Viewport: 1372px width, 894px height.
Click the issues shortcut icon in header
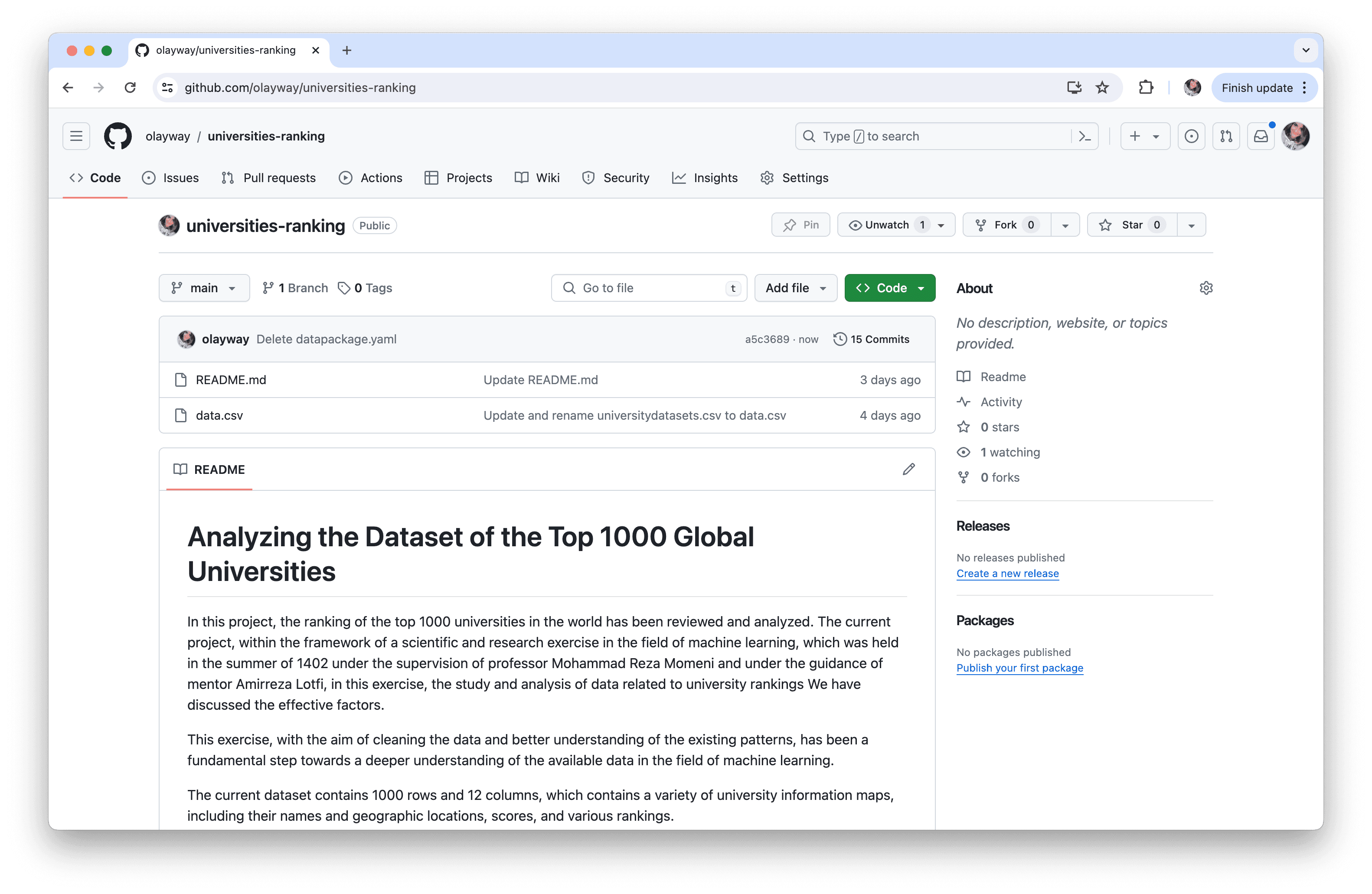tap(1191, 136)
